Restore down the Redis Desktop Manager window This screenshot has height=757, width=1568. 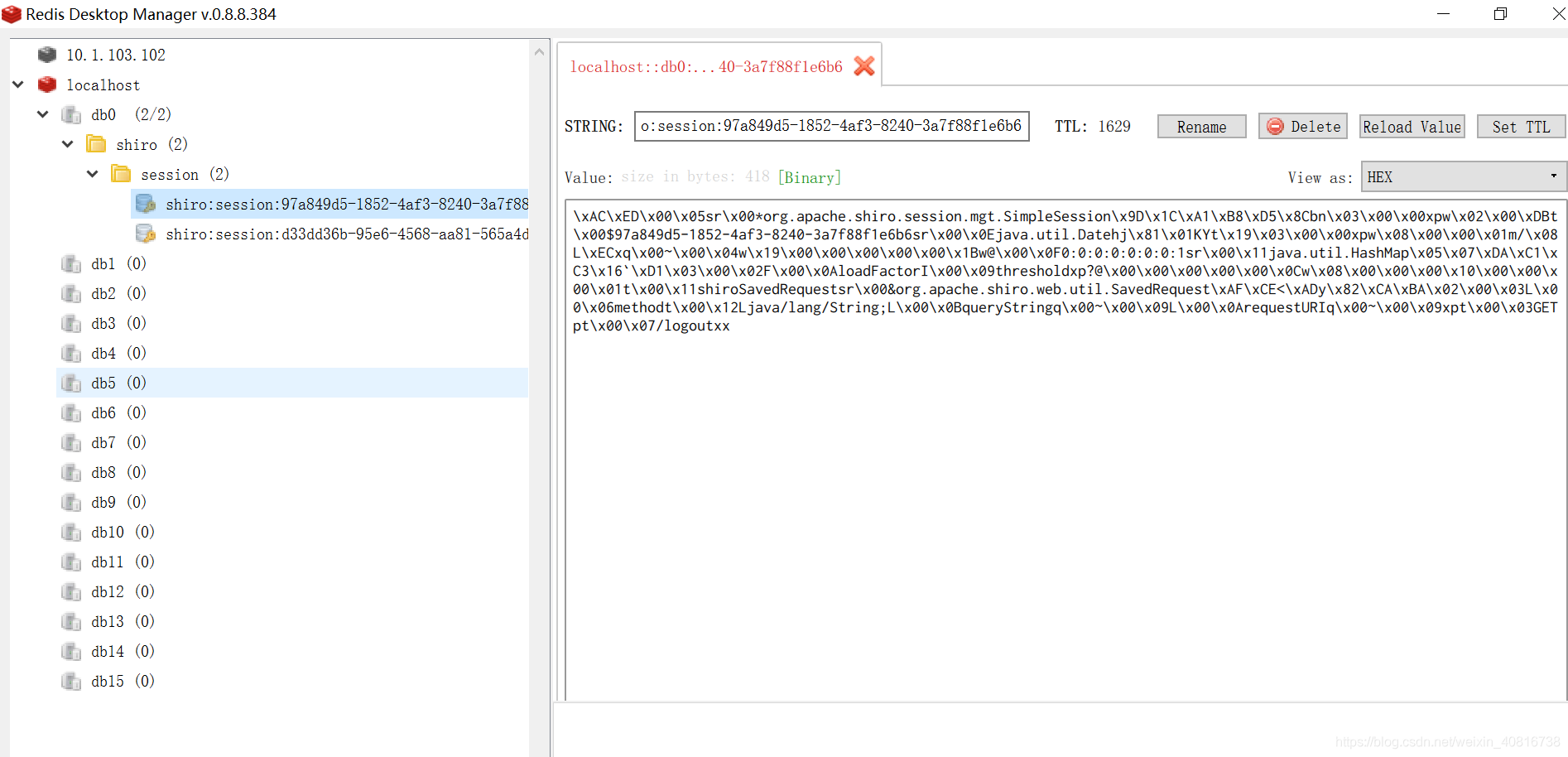(x=1500, y=14)
